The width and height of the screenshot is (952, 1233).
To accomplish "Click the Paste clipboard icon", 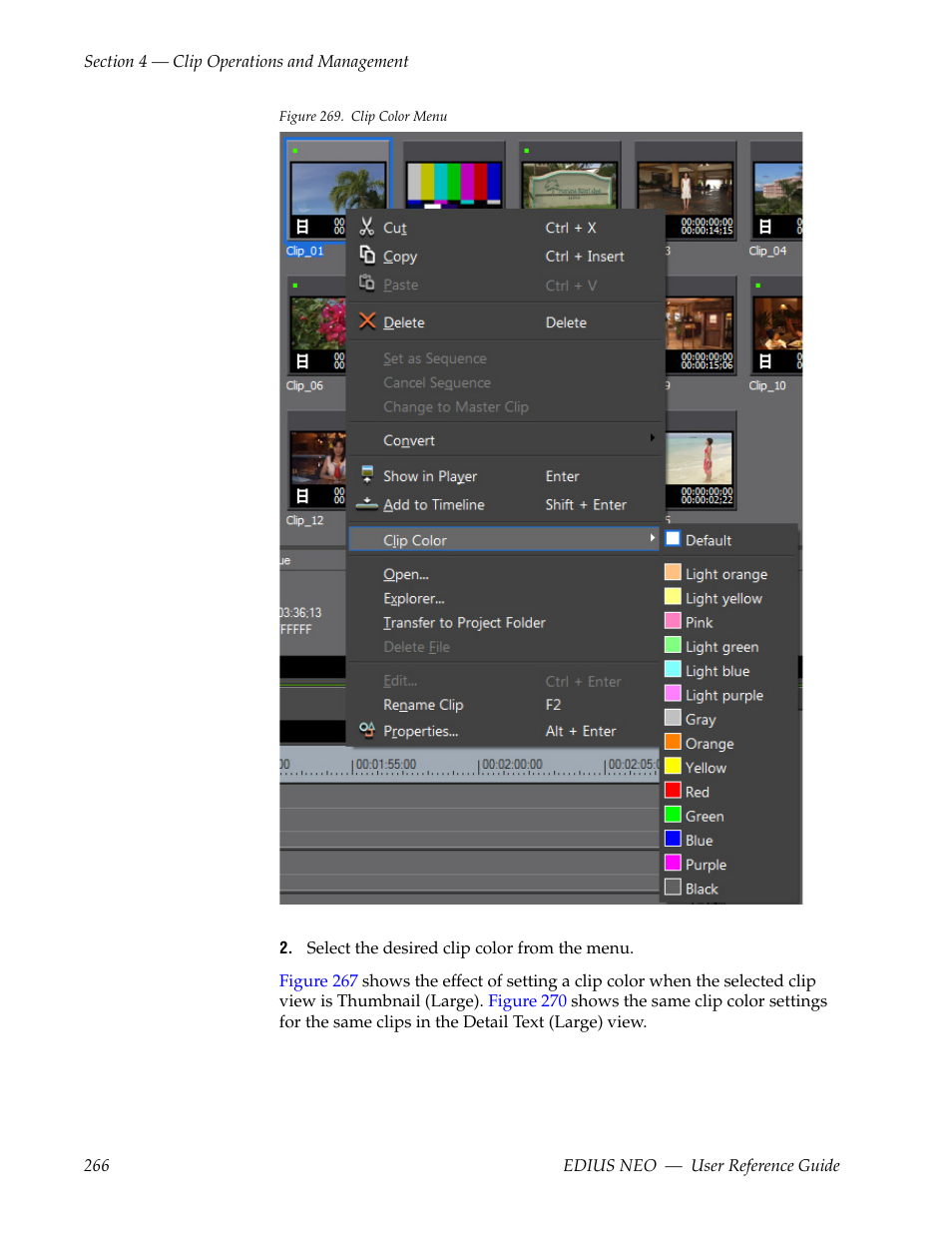I will (367, 283).
